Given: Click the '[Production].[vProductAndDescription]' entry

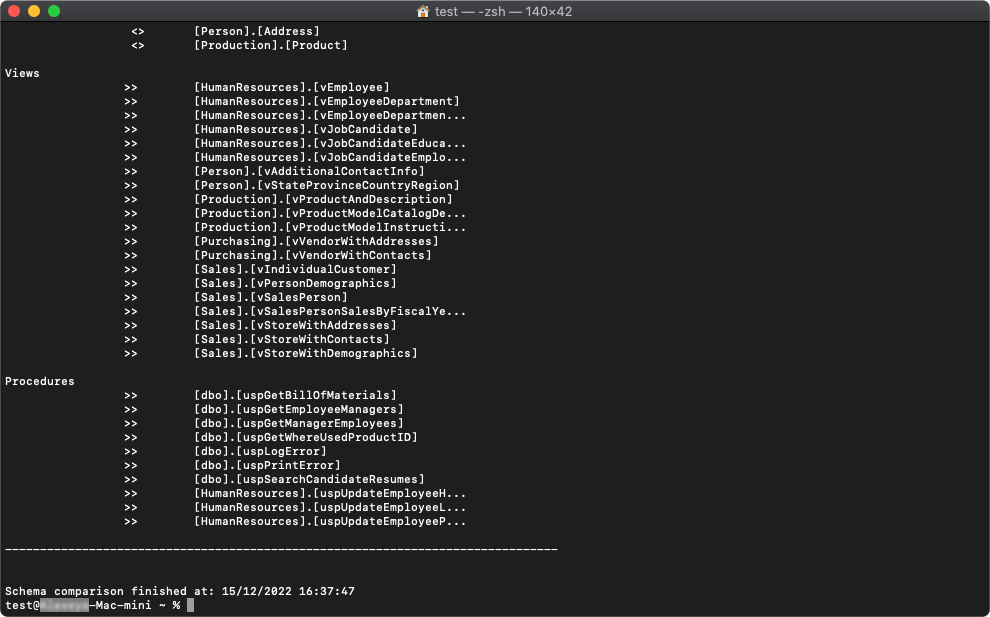Looking at the screenshot, I should [x=323, y=199].
